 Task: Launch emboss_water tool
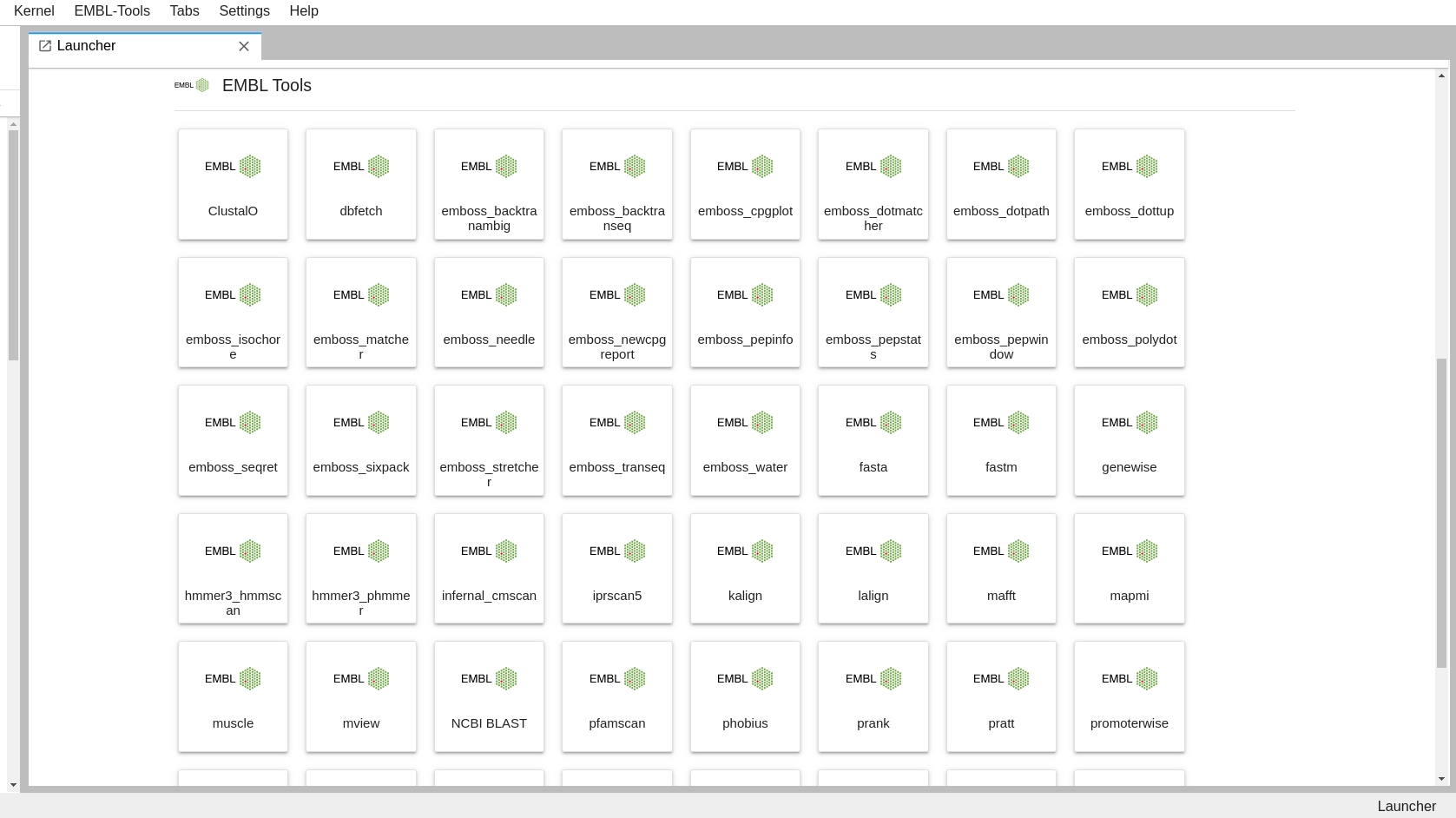tap(745, 440)
